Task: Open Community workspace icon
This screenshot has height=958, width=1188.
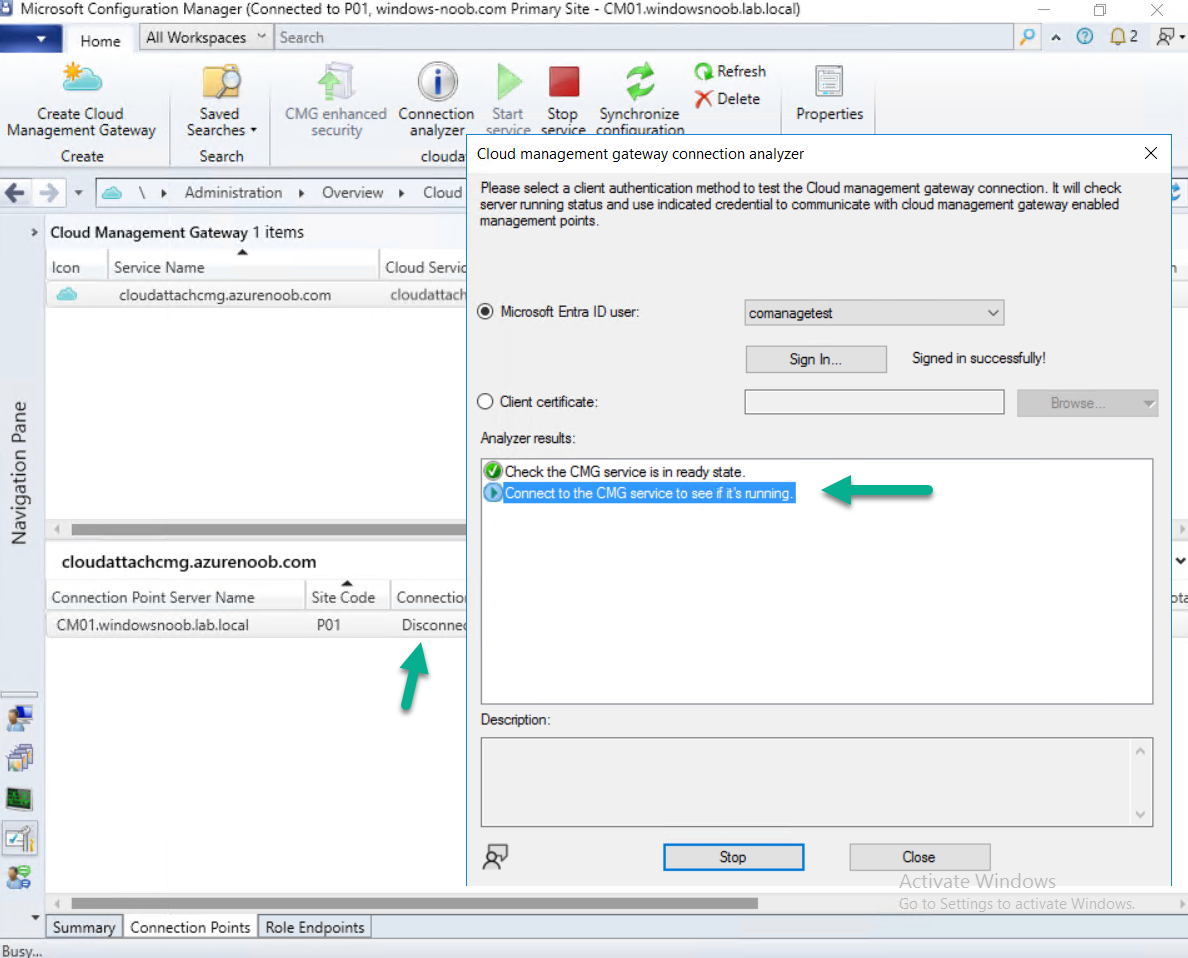Action: [20, 878]
